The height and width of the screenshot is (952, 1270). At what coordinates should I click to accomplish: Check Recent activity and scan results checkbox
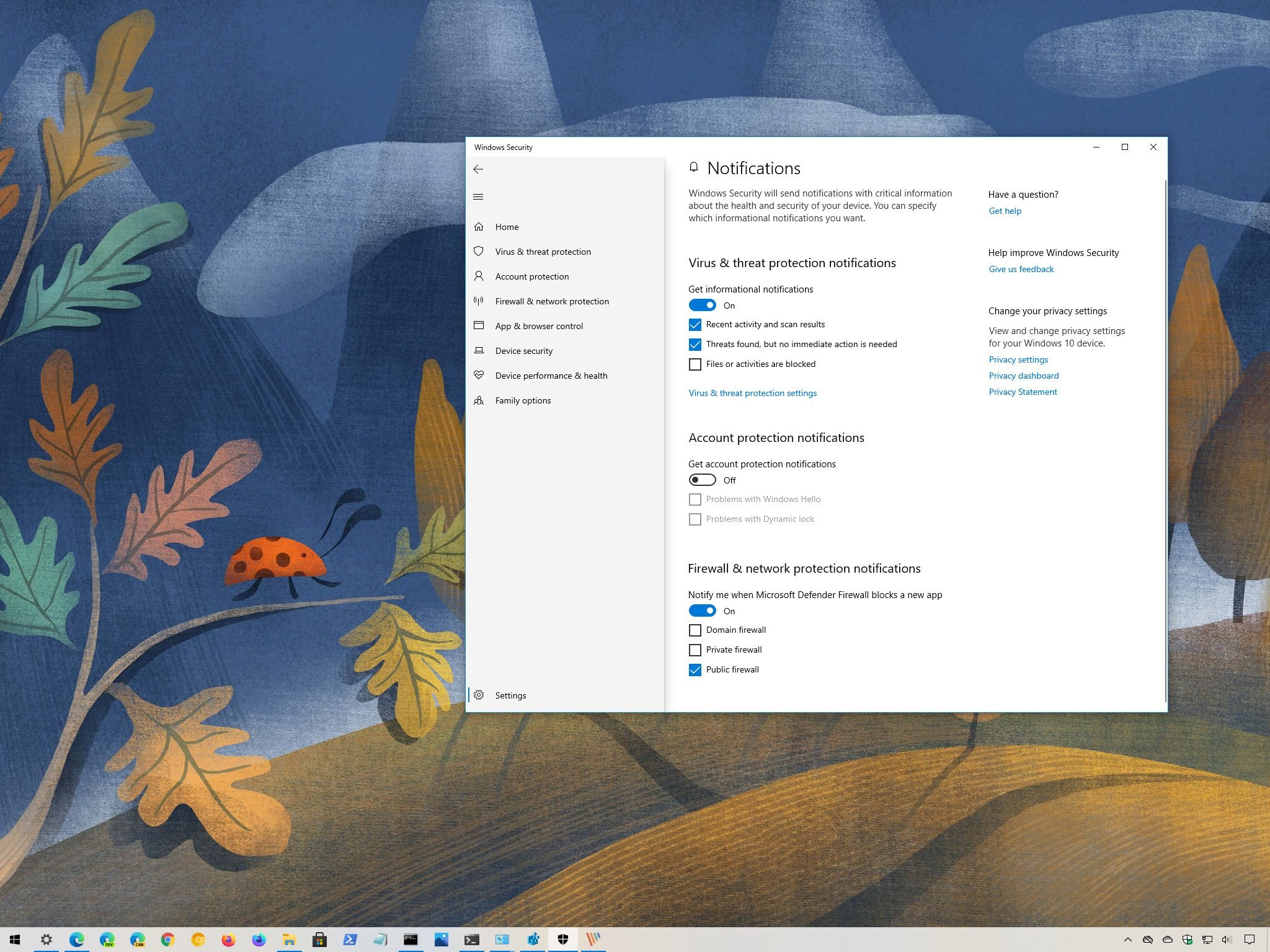point(694,324)
